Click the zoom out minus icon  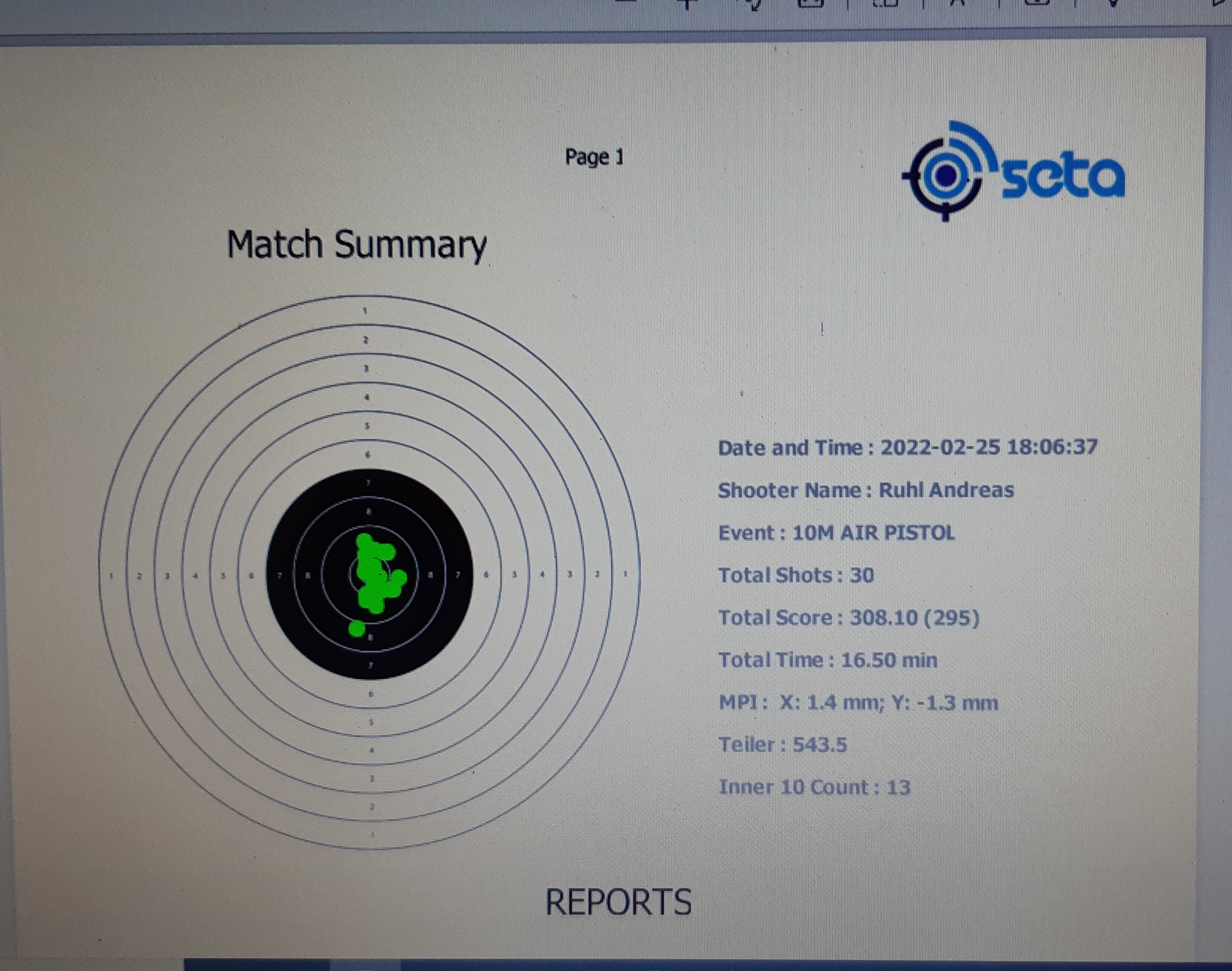[x=625, y=2]
